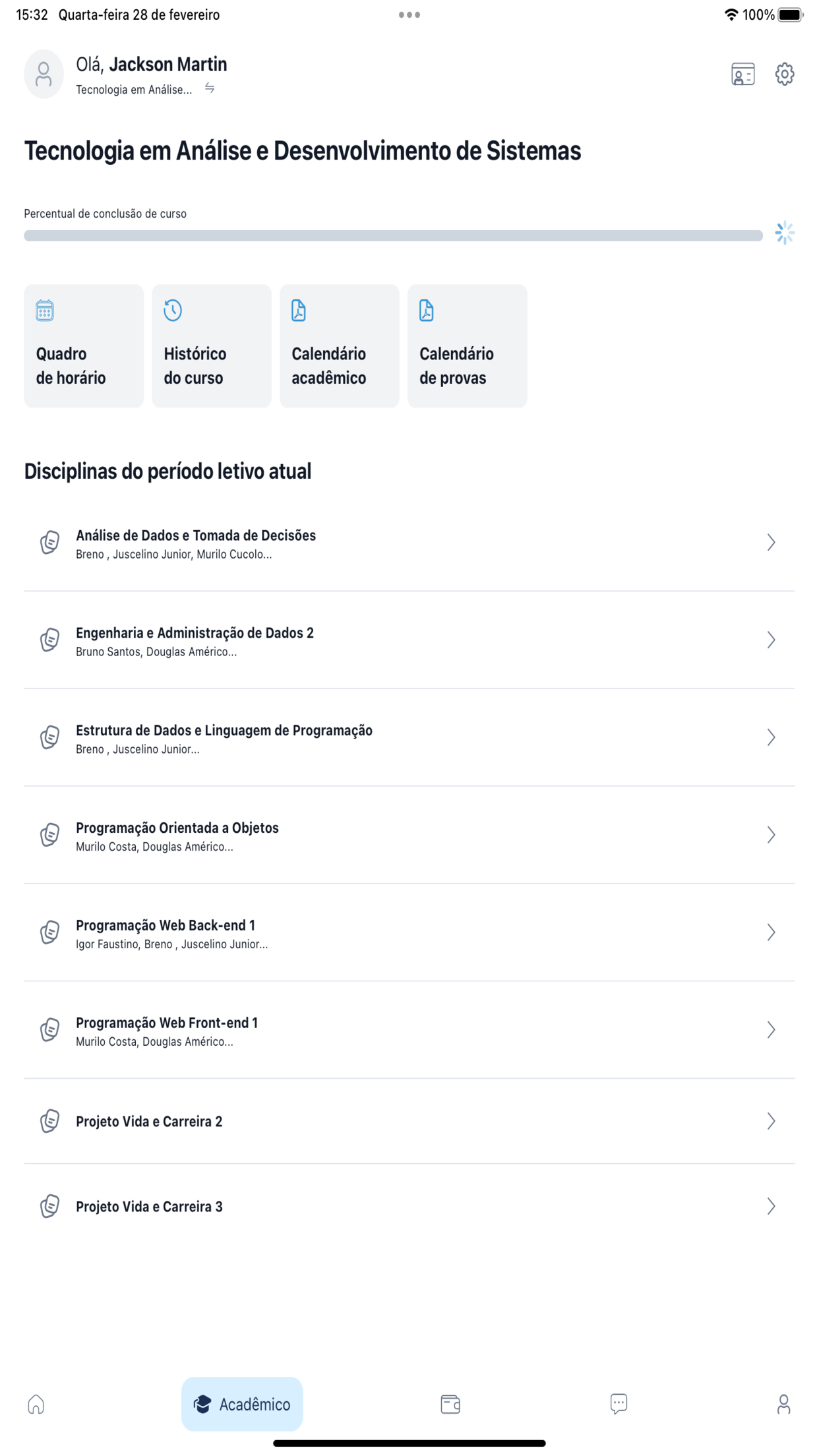The image size is (819, 1456).
Task: Select the Acadêmico tab
Action: click(242, 1404)
